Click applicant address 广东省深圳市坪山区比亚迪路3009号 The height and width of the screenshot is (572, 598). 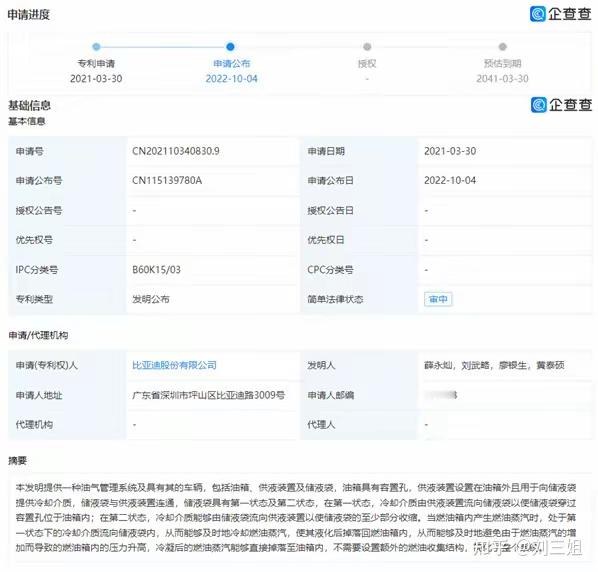(x=208, y=395)
